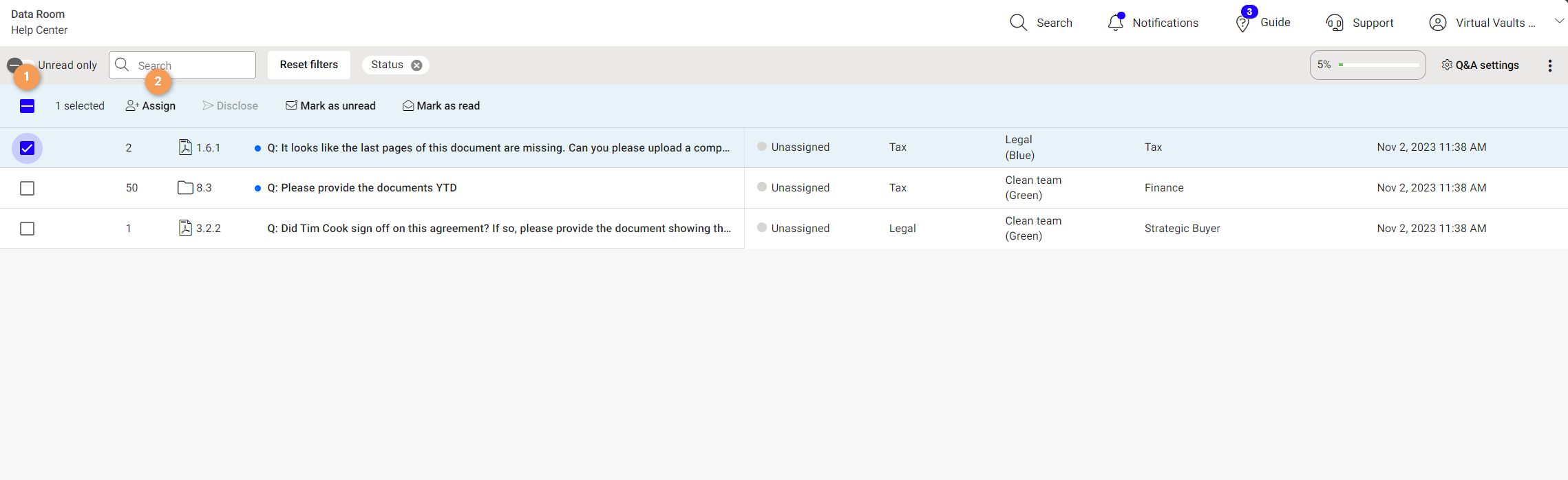Uncheck the selected first question row
Image resolution: width=1568 pixels, height=480 pixels.
pos(27,148)
